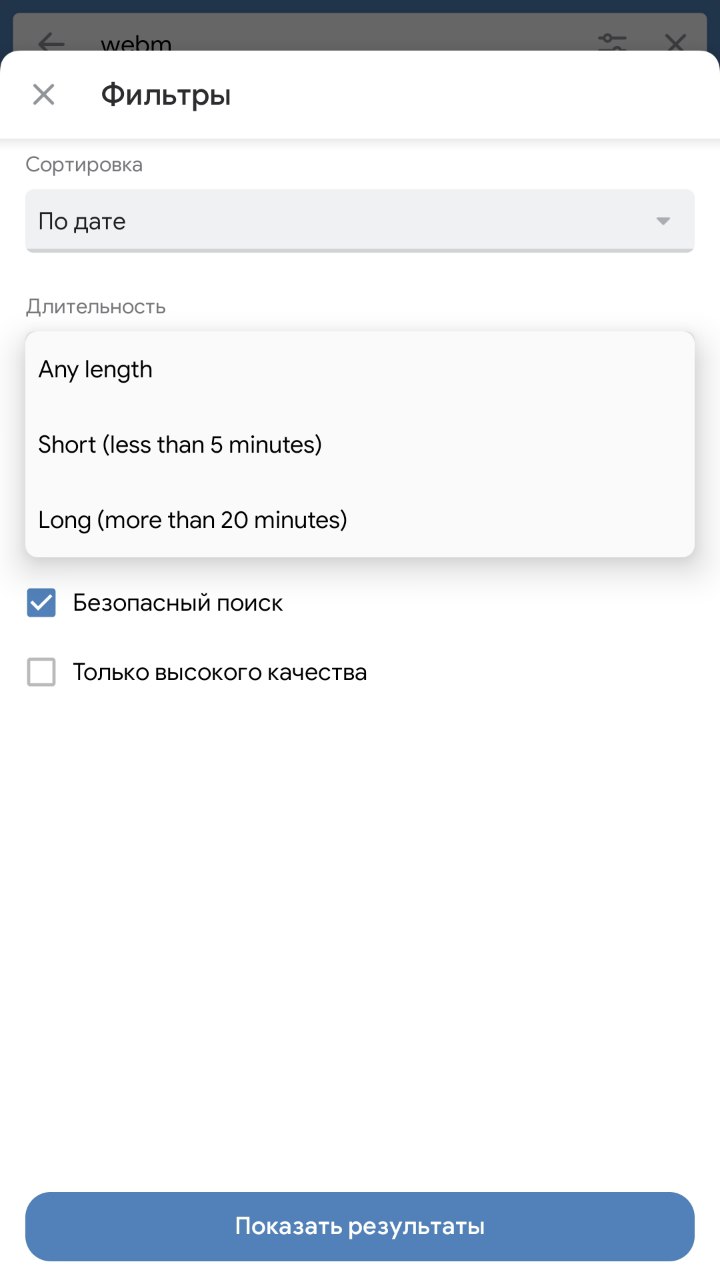Click the Сортировка section label
Screen dimensions: 720x1280
pyautogui.click(x=84, y=165)
